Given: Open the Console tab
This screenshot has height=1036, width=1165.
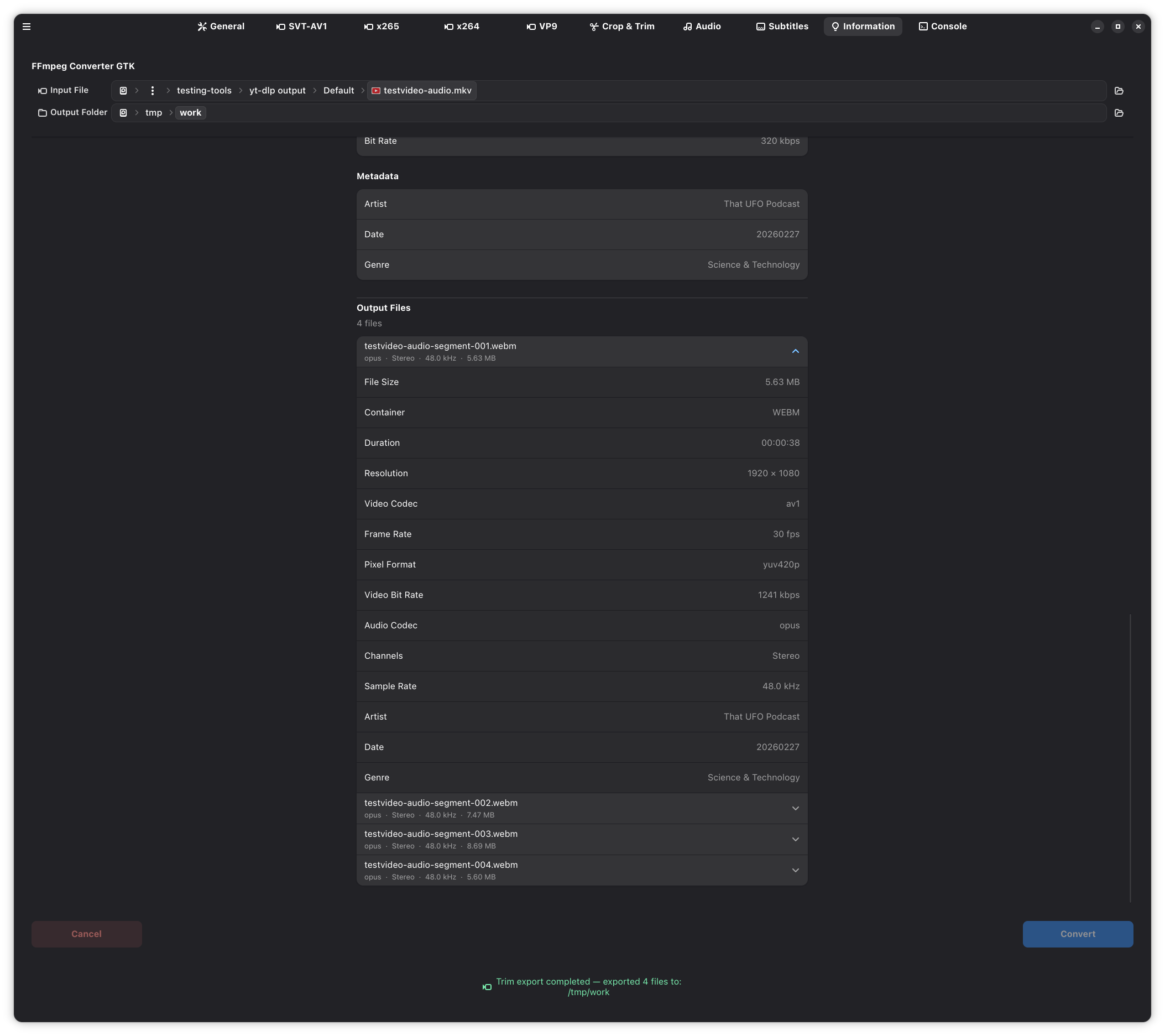Looking at the screenshot, I should 943,26.
